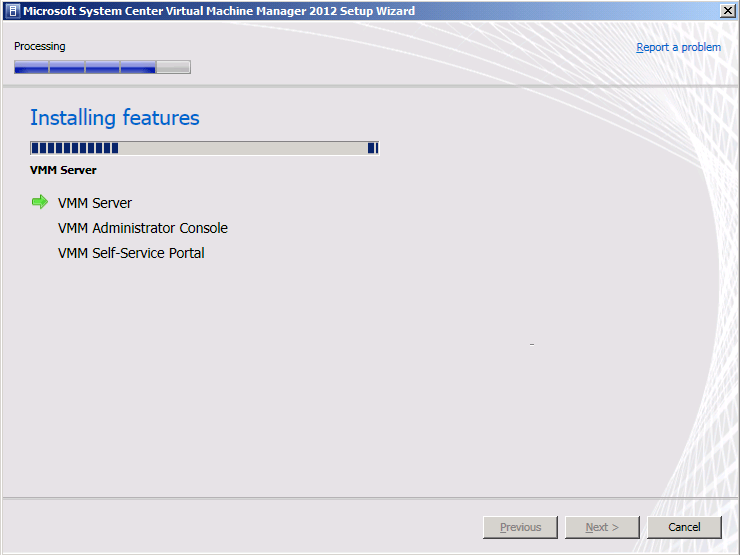The height and width of the screenshot is (555, 740).
Task: Click the window title text
Action: tap(219, 11)
